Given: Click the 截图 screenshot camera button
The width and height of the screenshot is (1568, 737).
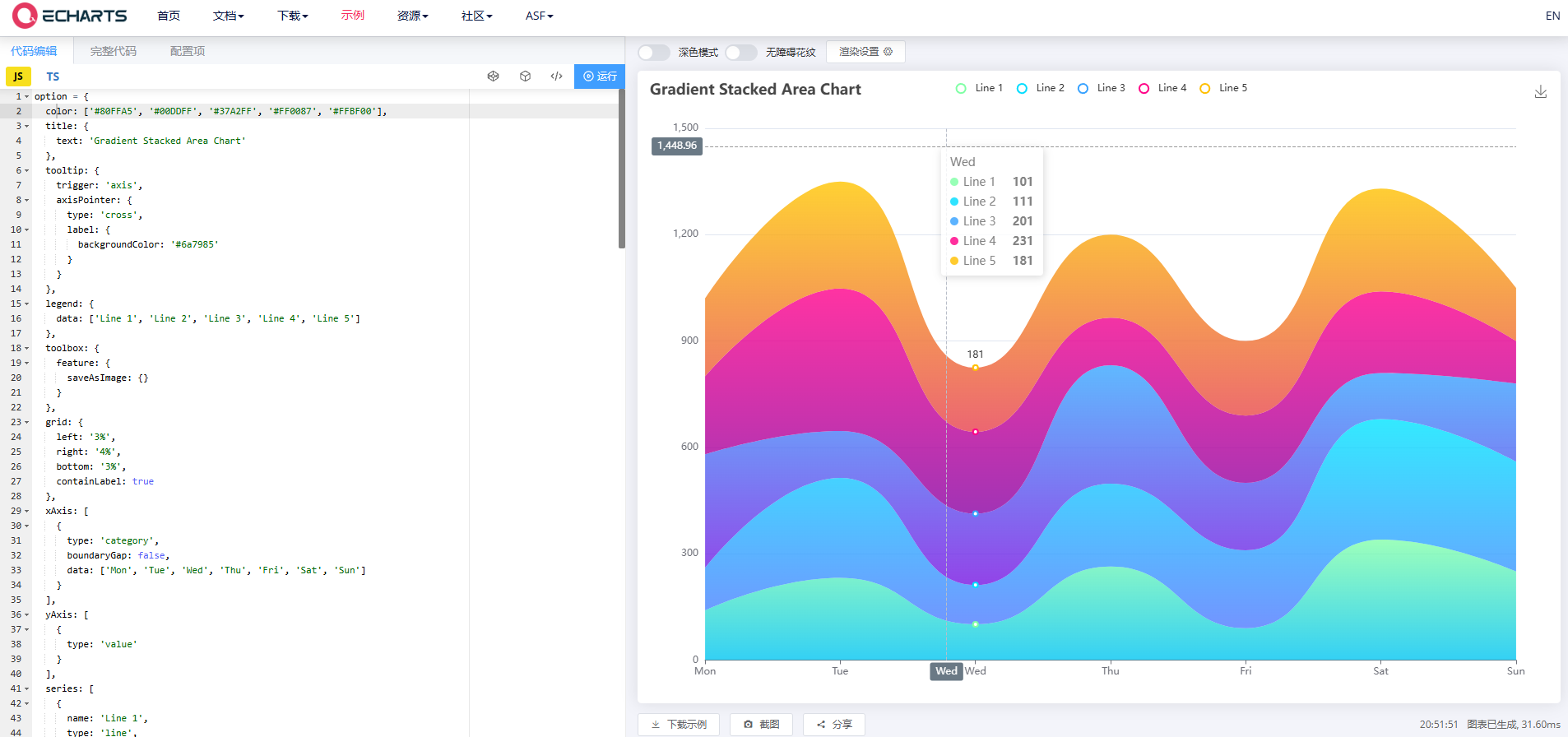Looking at the screenshot, I should click(761, 724).
